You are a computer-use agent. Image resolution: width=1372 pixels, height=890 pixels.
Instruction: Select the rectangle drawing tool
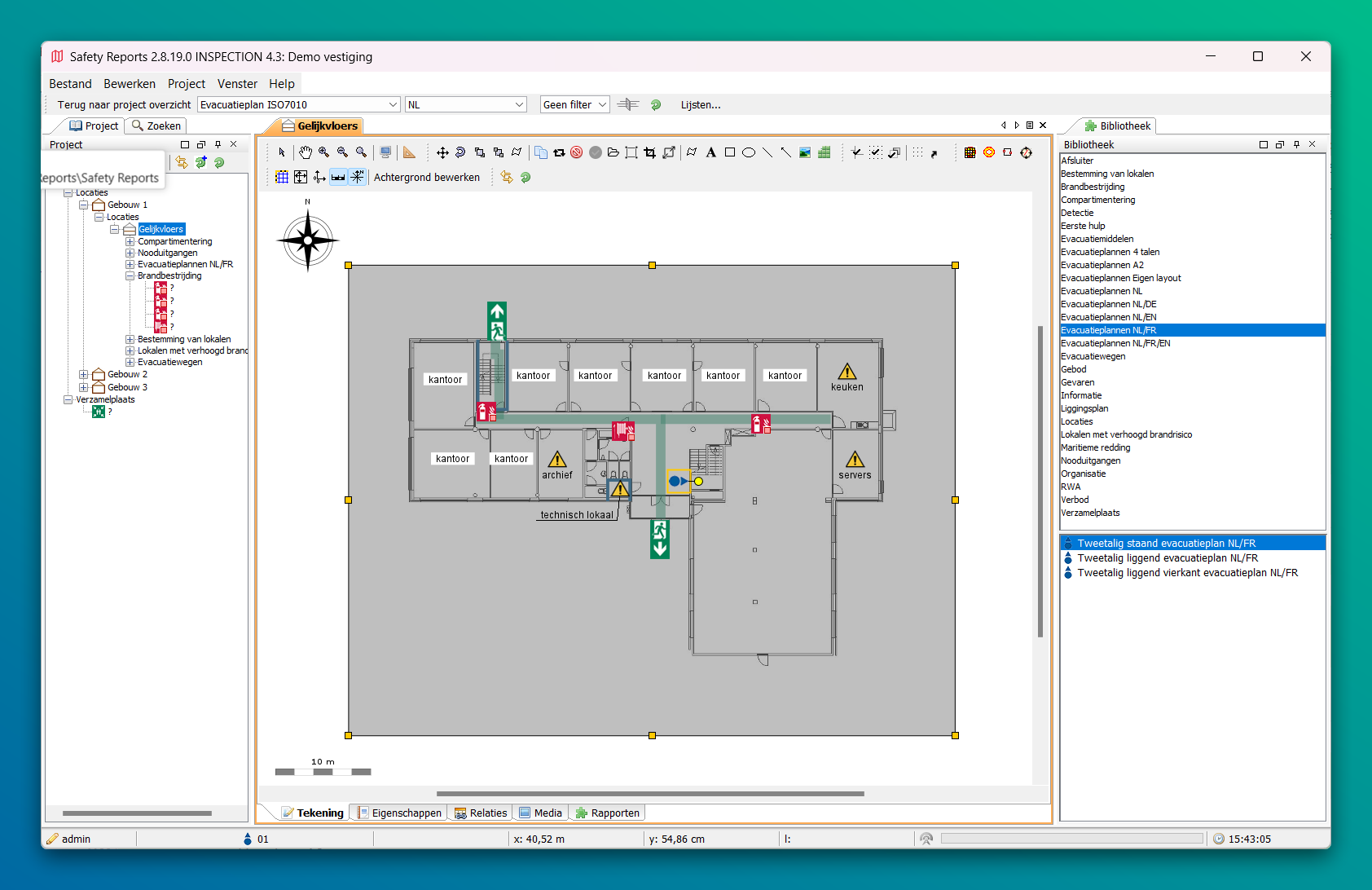pos(730,152)
